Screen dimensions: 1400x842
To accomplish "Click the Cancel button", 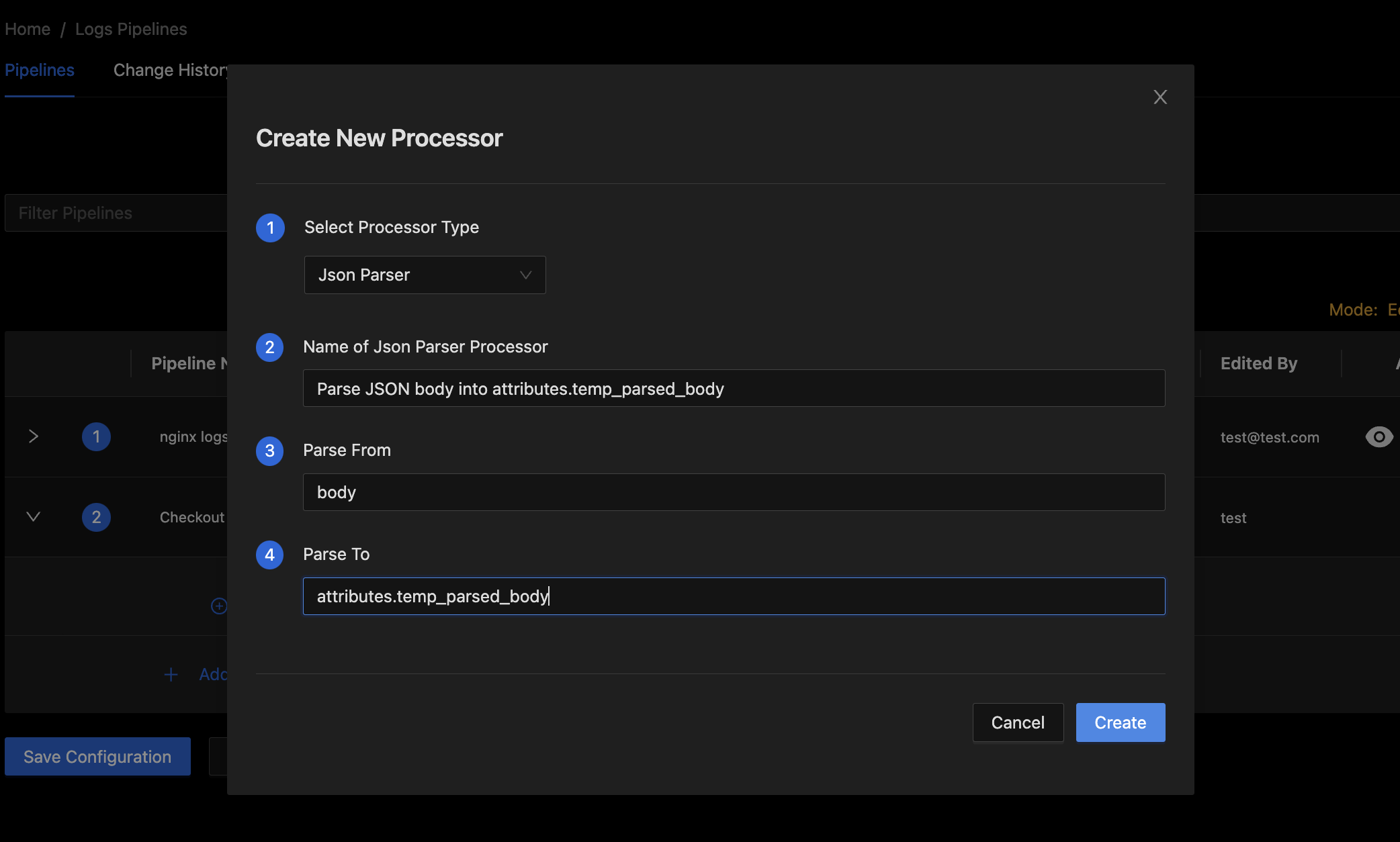I will (x=1018, y=722).
